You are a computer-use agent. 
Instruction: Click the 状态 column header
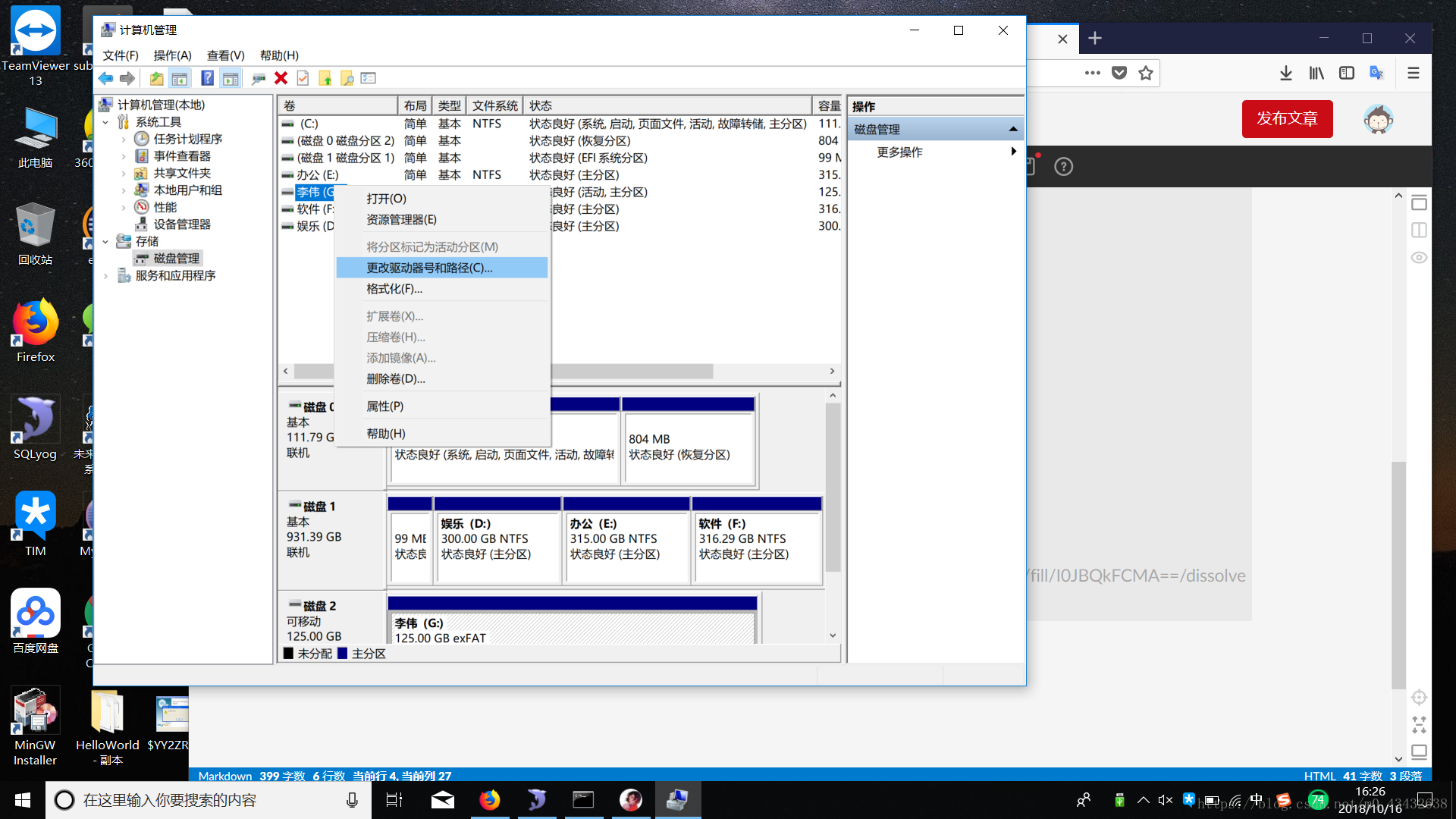668,105
